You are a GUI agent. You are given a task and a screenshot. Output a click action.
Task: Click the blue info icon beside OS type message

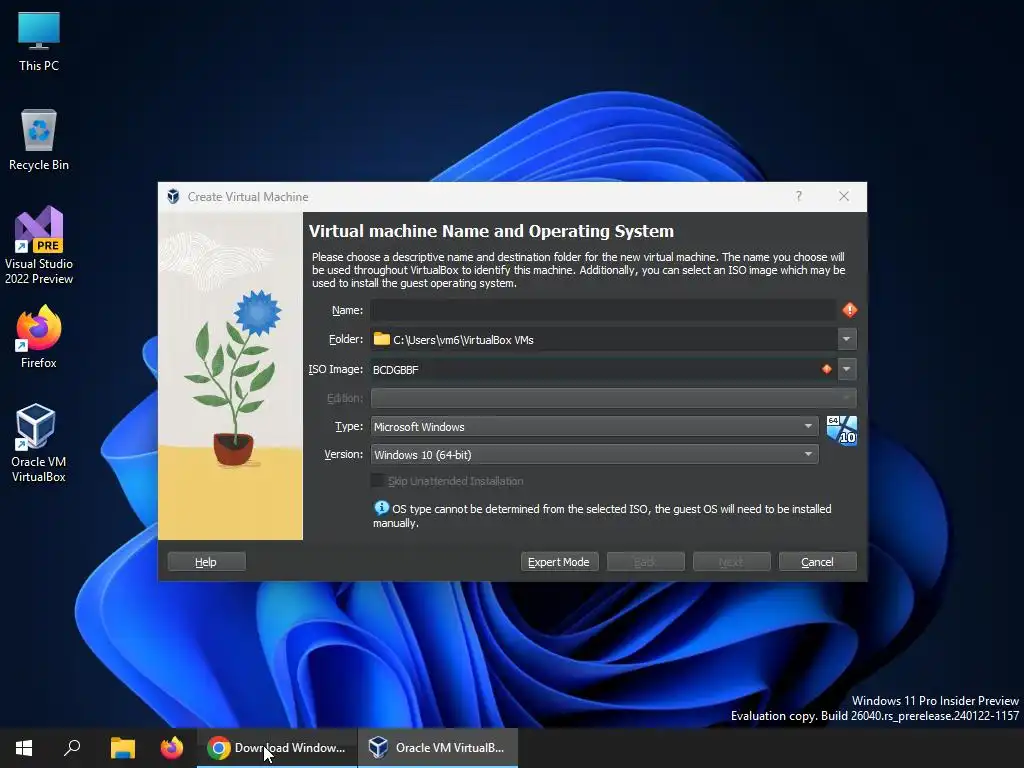(x=381, y=508)
